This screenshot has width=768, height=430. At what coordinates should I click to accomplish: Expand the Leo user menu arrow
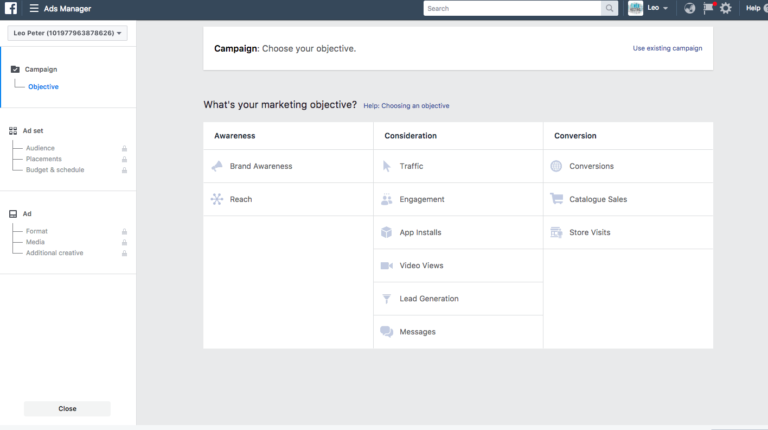(x=665, y=8)
